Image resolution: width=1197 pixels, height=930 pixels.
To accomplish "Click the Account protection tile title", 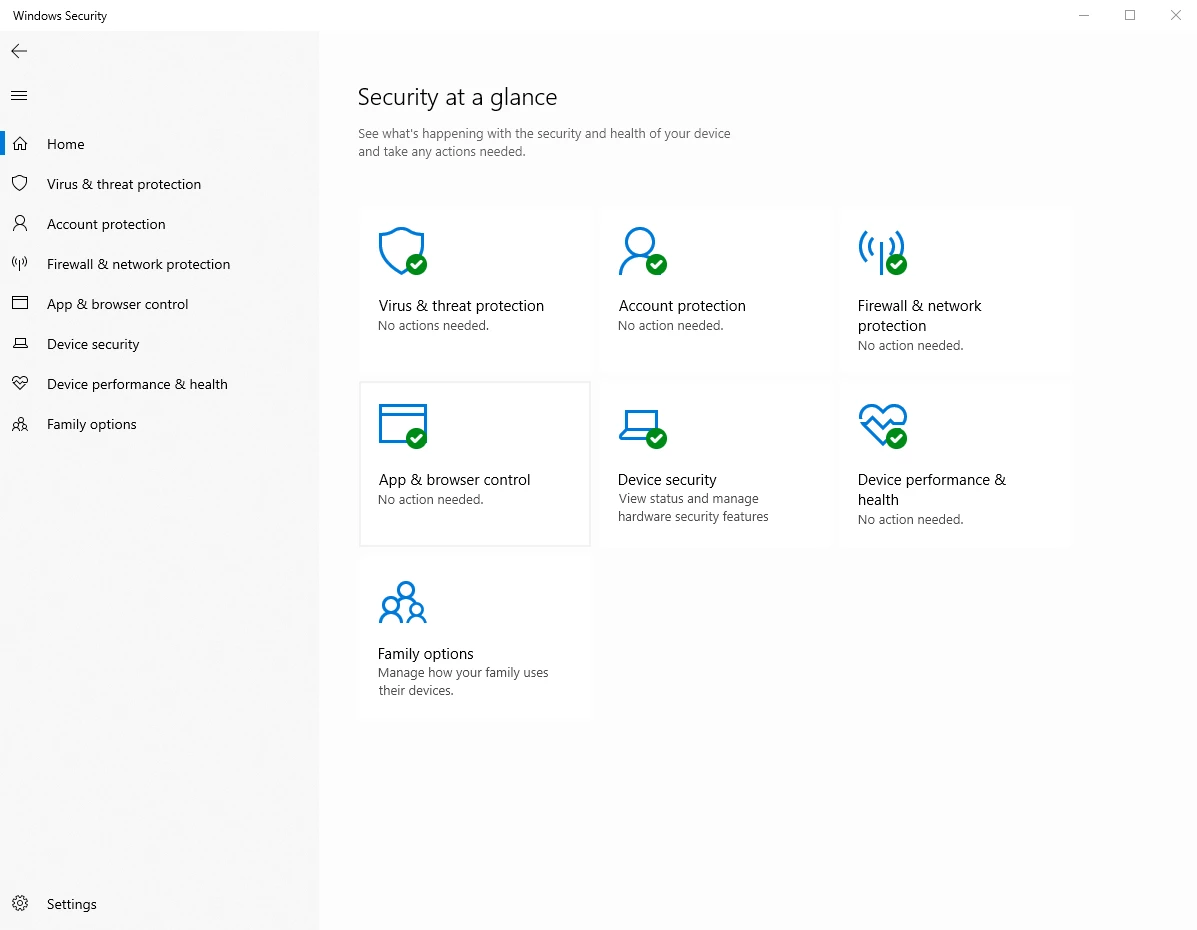I will pyautogui.click(x=682, y=305).
